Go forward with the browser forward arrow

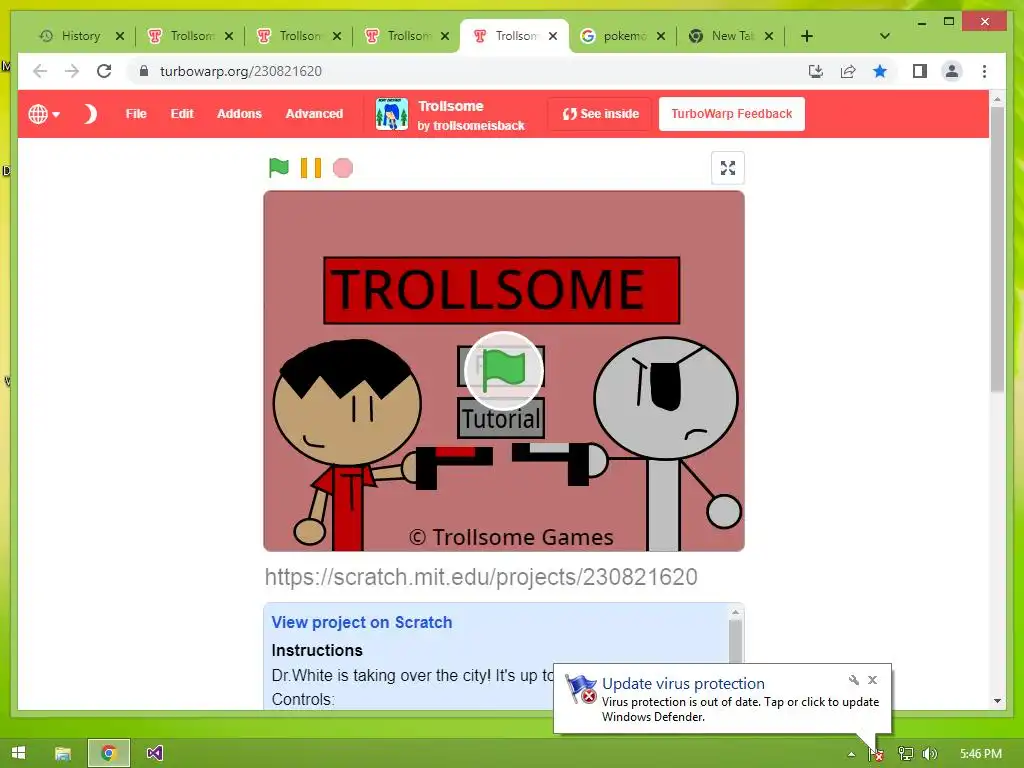tap(72, 71)
